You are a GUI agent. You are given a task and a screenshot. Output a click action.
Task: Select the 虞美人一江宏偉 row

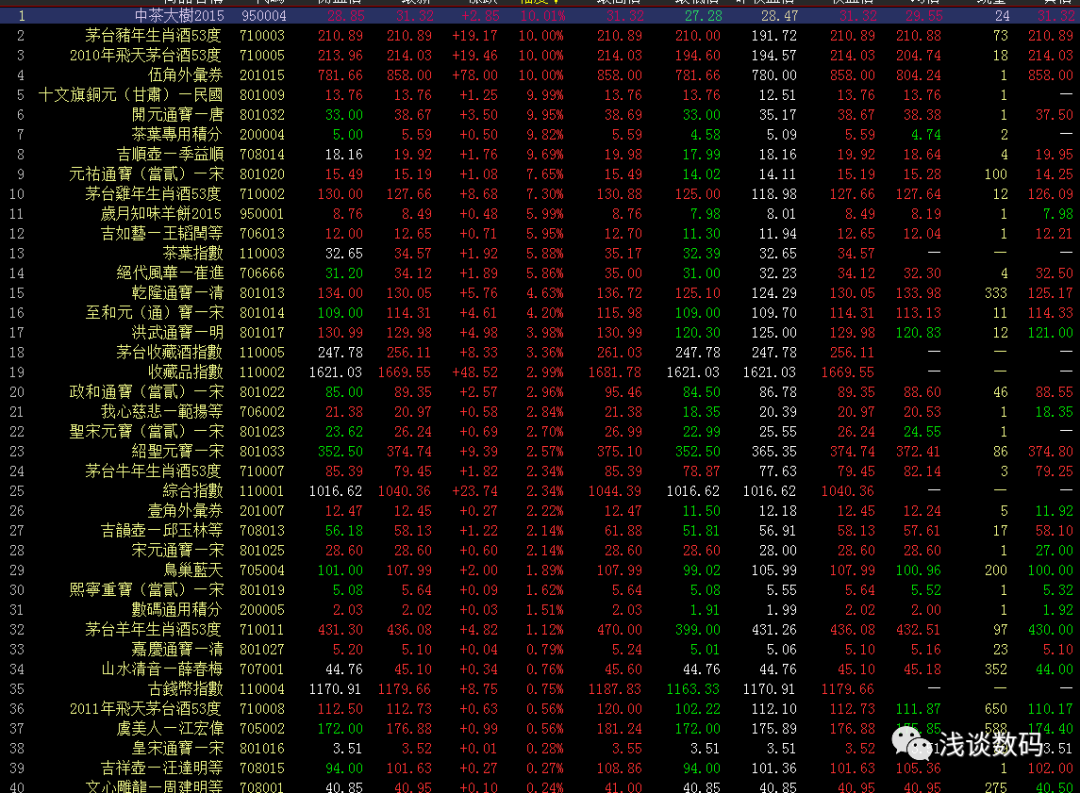[170, 729]
